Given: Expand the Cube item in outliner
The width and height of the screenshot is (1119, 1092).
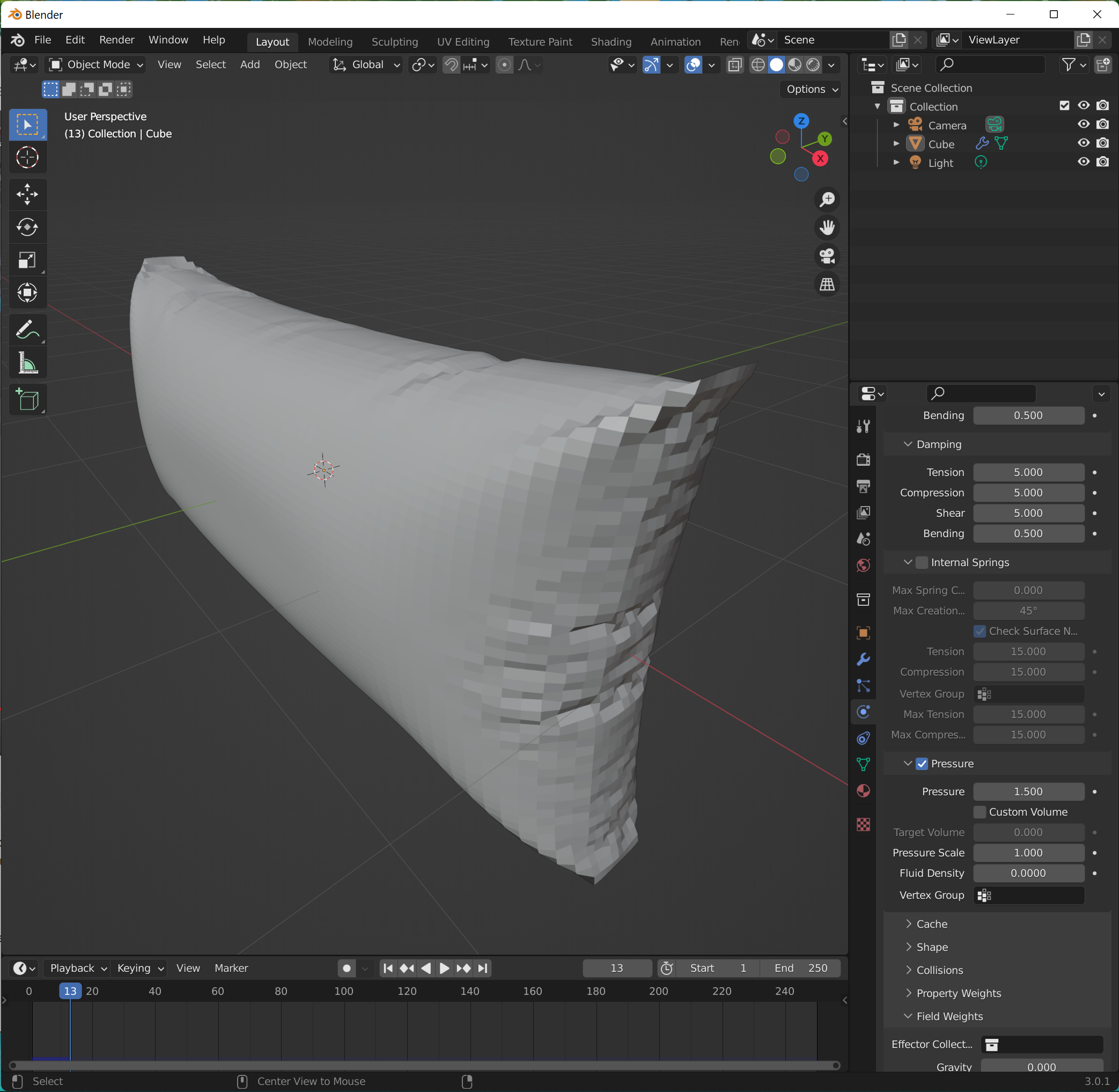Looking at the screenshot, I should (x=896, y=144).
